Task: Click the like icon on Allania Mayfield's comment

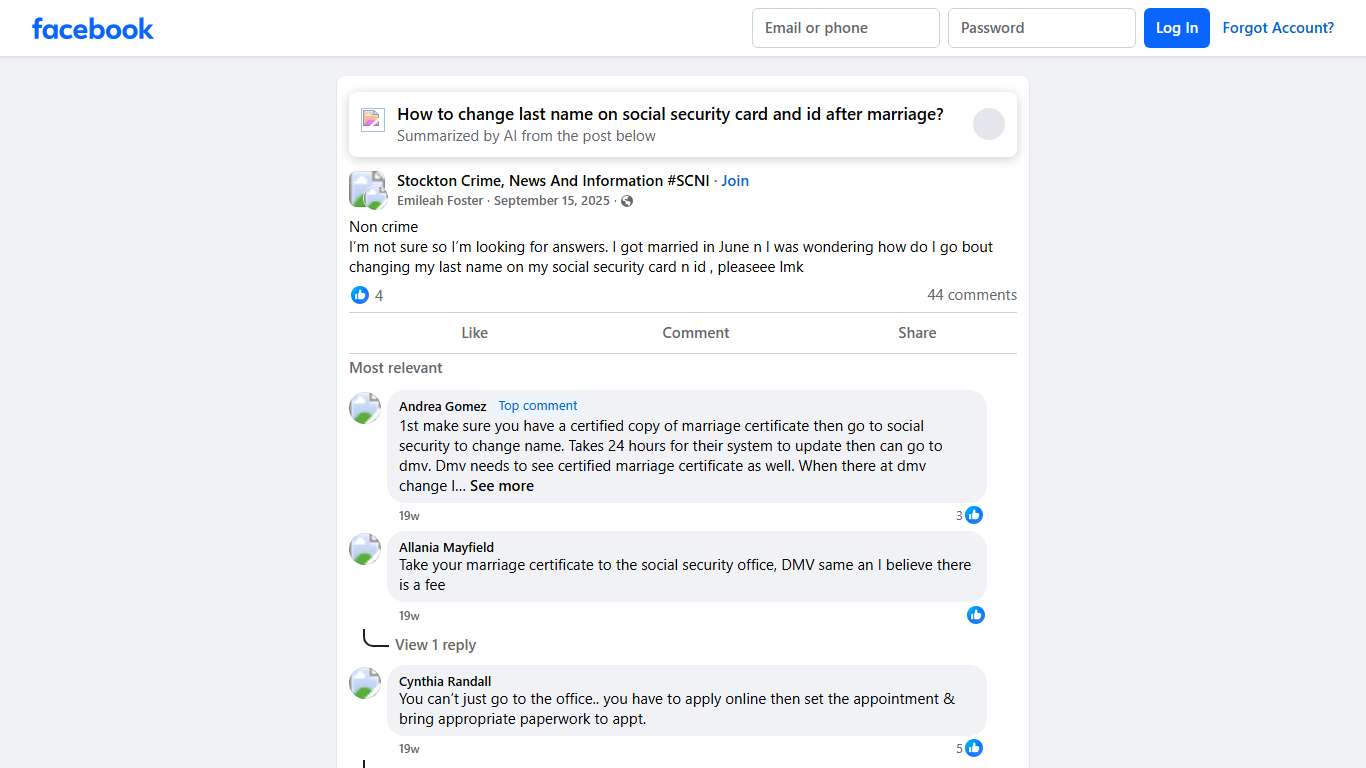Action: pos(976,615)
